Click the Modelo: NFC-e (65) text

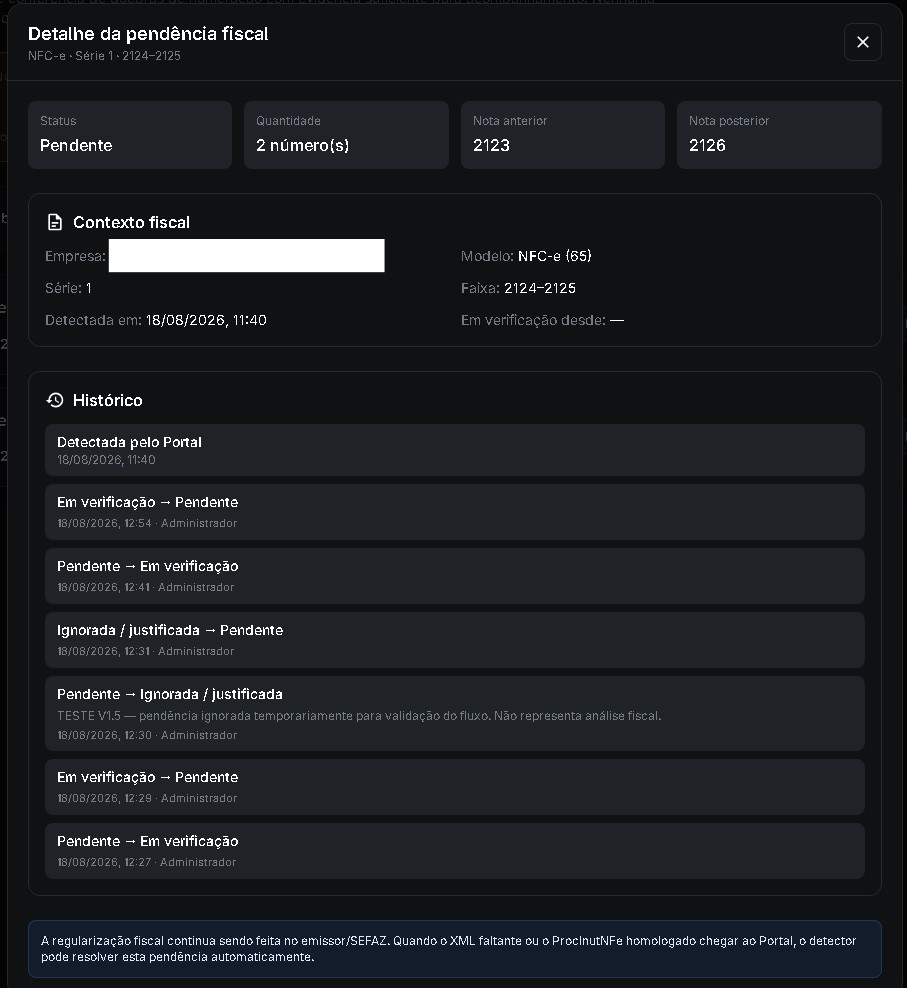(526, 256)
